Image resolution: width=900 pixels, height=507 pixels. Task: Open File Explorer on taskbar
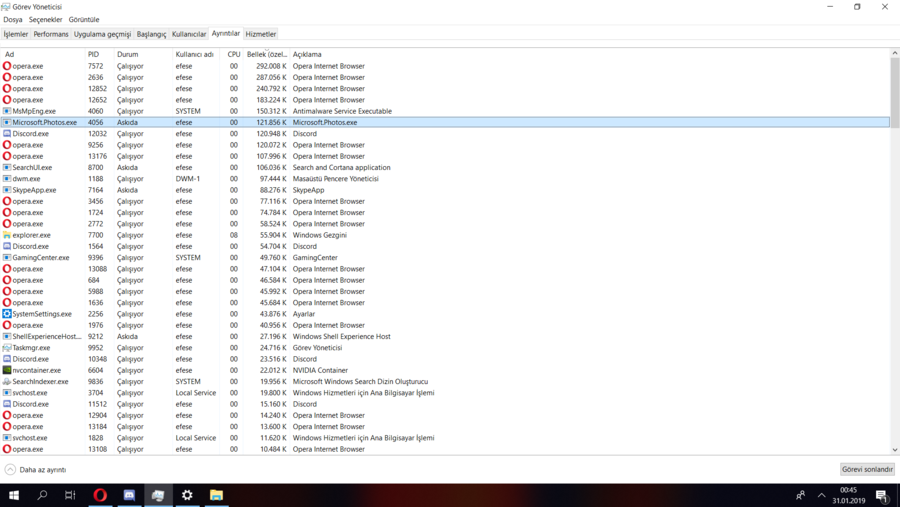click(216, 495)
